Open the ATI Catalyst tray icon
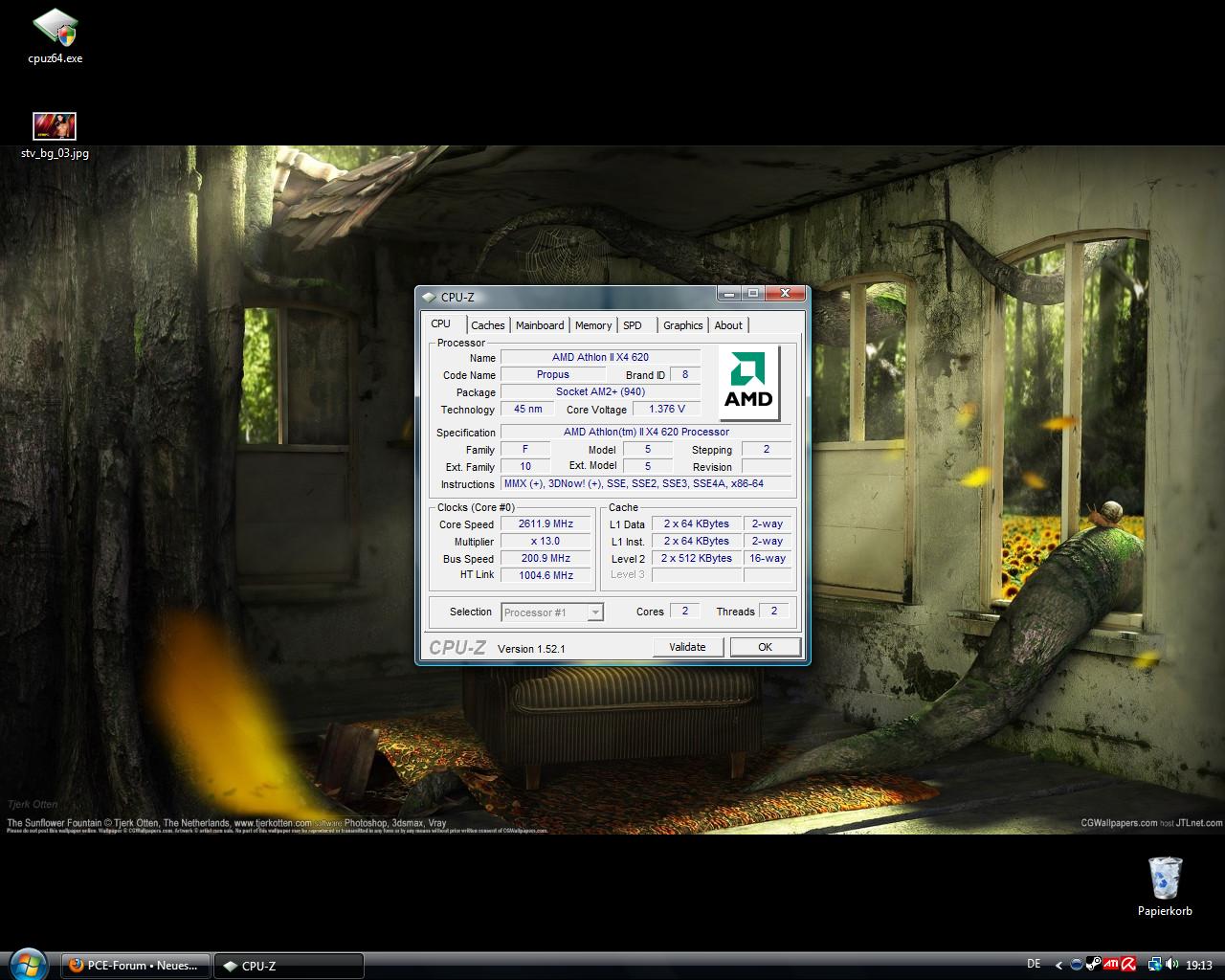Viewport: 1225px width, 980px height. 1111,965
